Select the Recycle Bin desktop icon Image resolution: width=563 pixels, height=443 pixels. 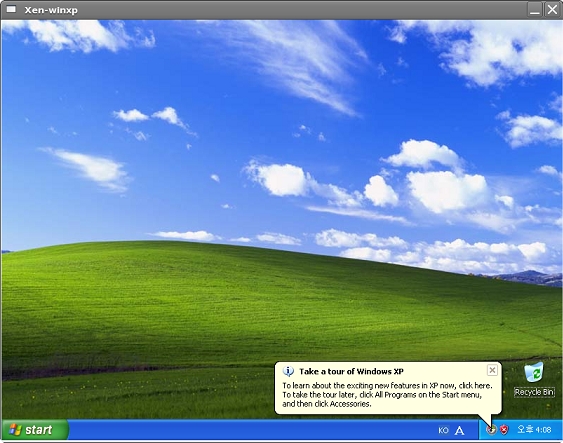pyautogui.click(x=534, y=379)
